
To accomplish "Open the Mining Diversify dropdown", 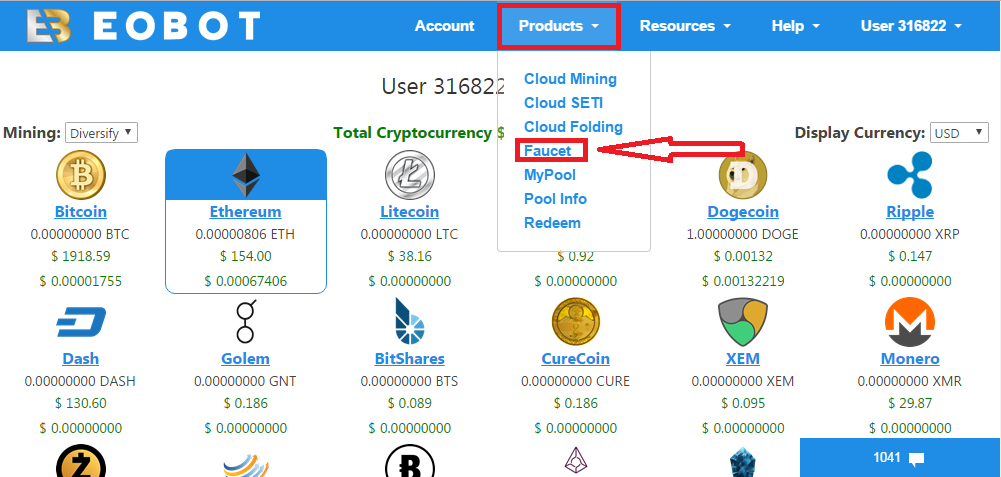I will 102,133.
